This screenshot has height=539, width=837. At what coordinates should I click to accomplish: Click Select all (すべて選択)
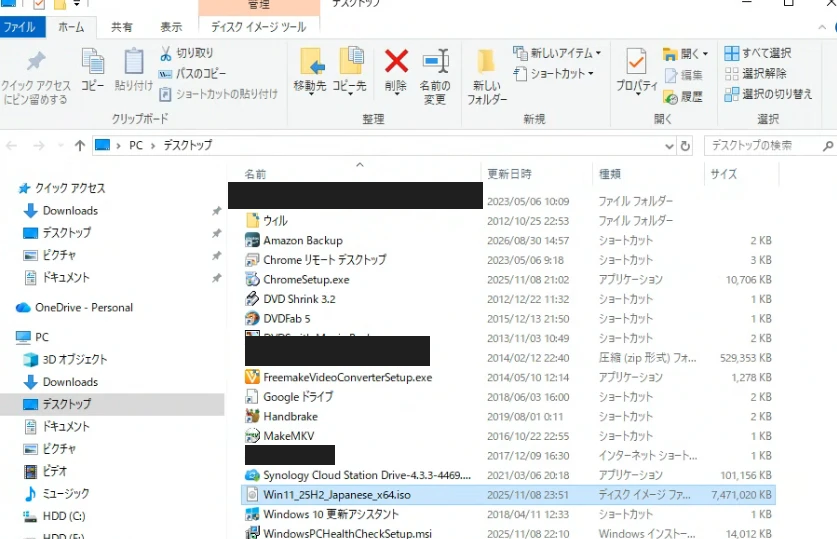click(758, 53)
